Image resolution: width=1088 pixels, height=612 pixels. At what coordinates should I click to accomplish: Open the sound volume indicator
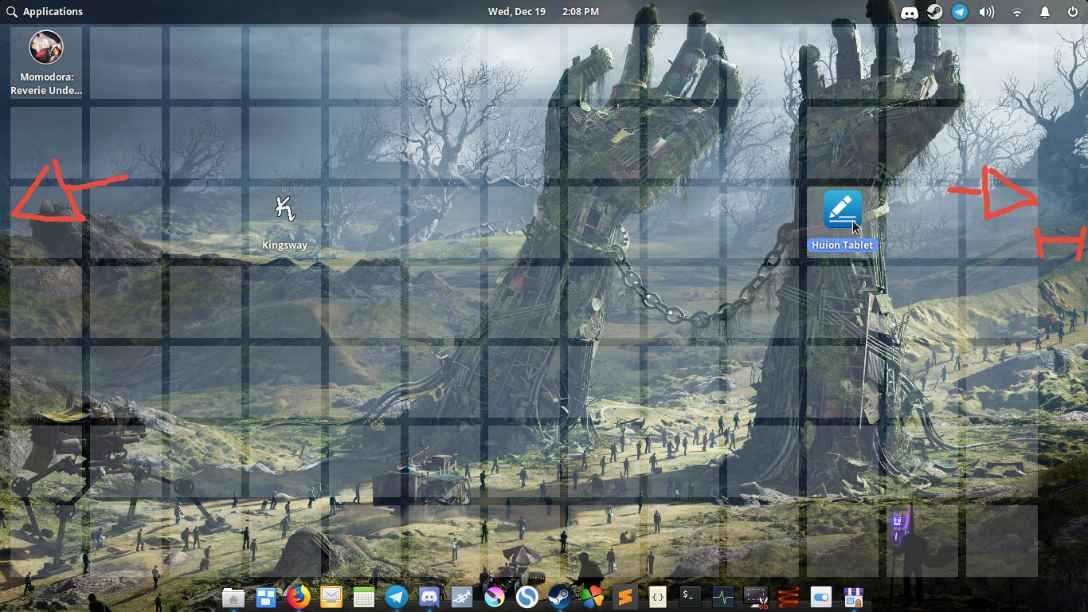[x=986, y=12]
